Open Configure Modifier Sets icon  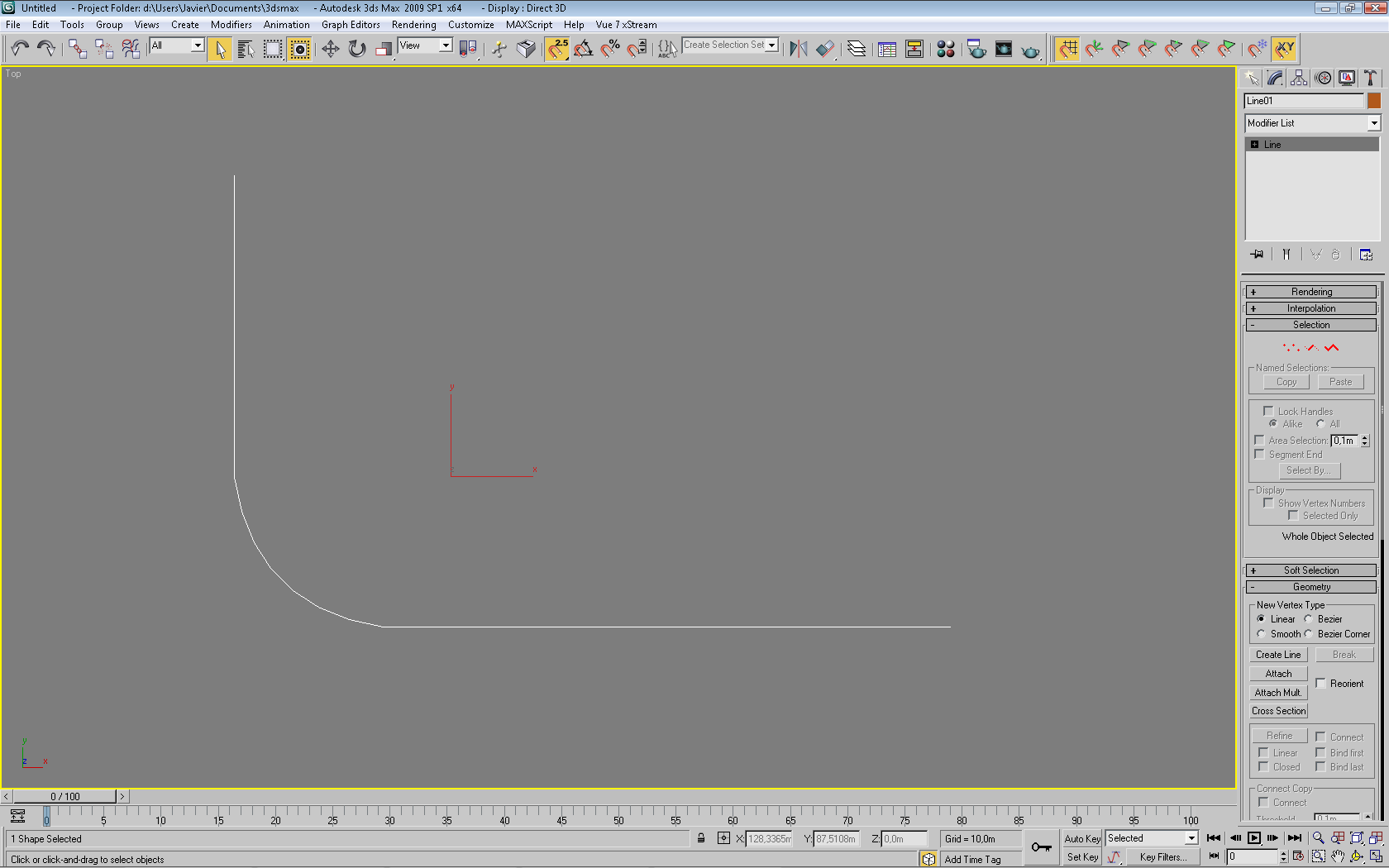1366,255
